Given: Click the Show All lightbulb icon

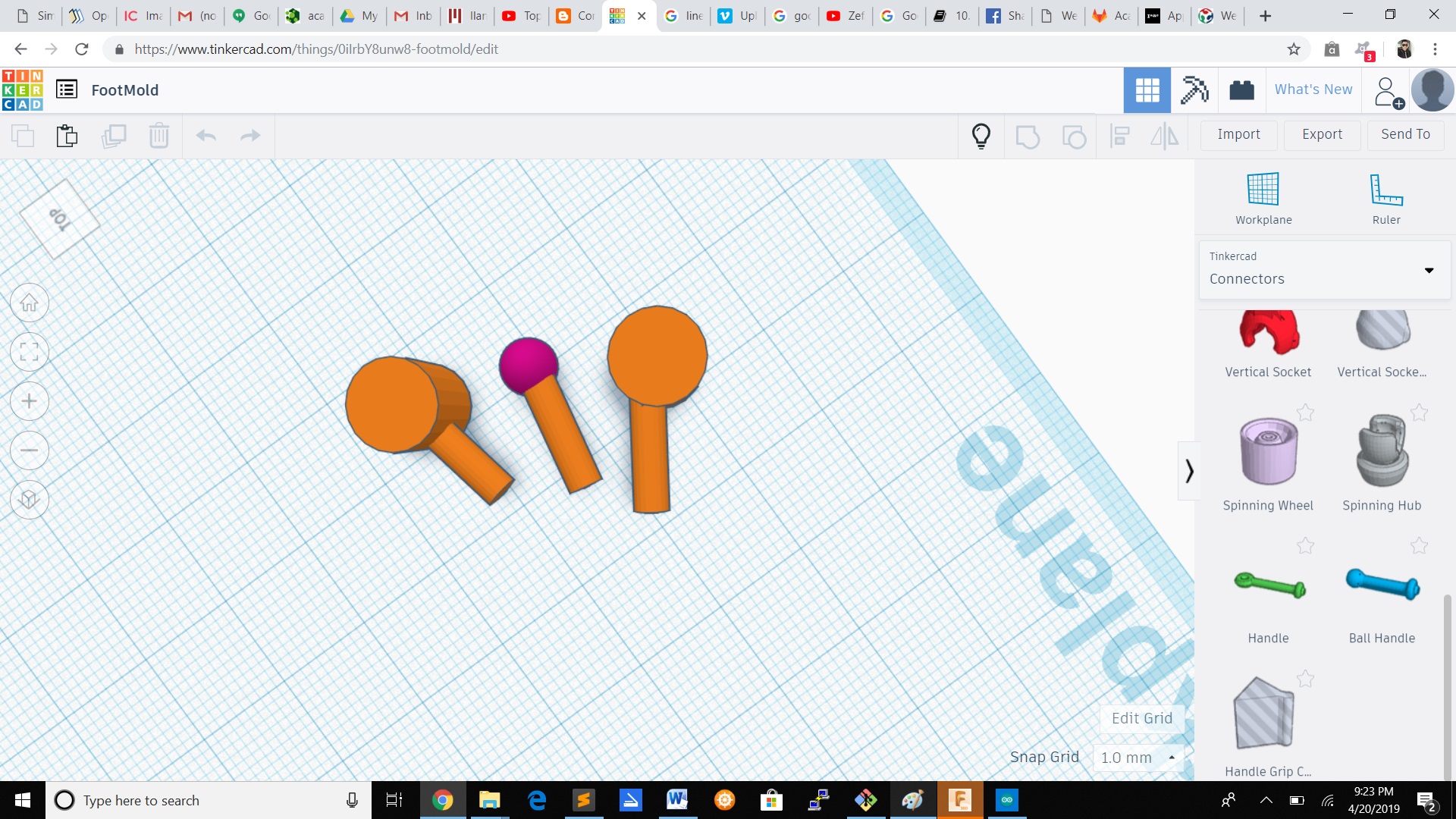Looking at the screenshot, I should coord(981,136).
